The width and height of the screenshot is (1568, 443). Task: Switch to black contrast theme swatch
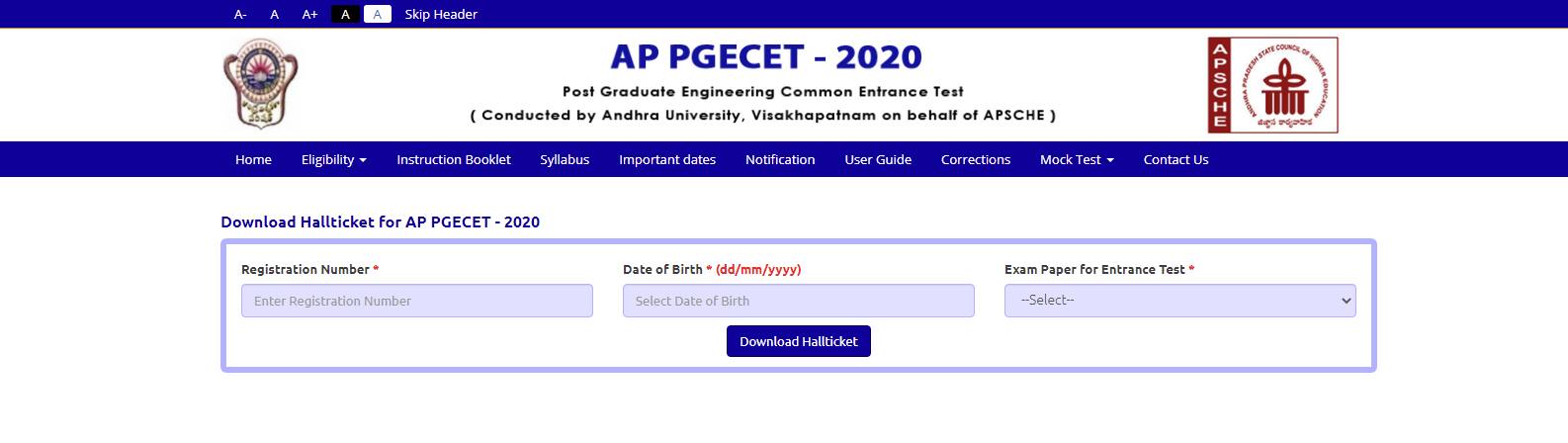click(x=345, y=14)
